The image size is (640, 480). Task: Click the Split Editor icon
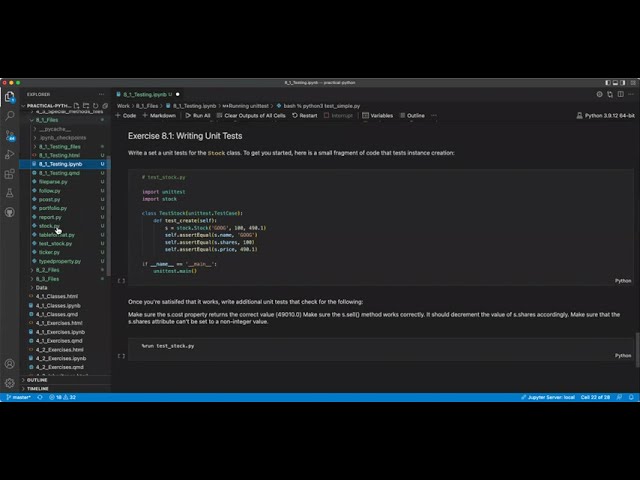coord(620,94)
